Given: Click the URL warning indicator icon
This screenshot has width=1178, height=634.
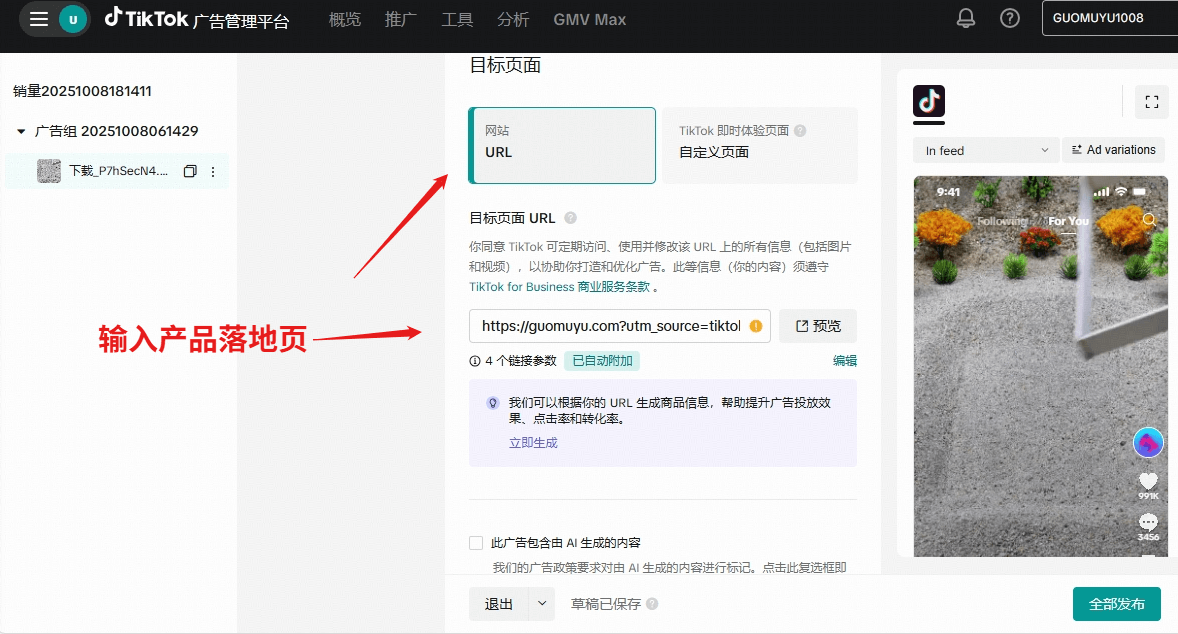Looking at the screenshot, I should 756,326.
